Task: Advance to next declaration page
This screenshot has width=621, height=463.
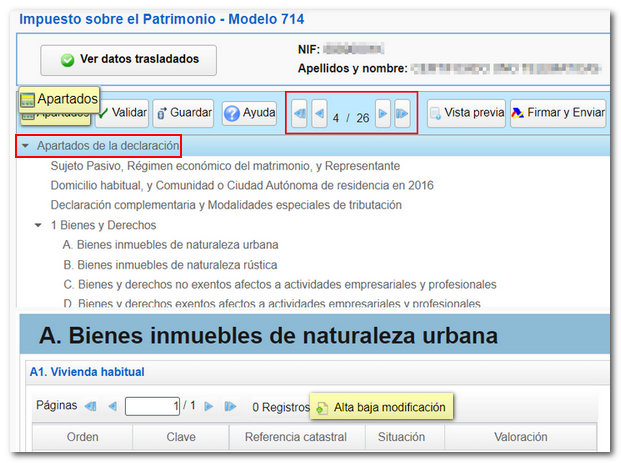Action: (x=382, y=115)
